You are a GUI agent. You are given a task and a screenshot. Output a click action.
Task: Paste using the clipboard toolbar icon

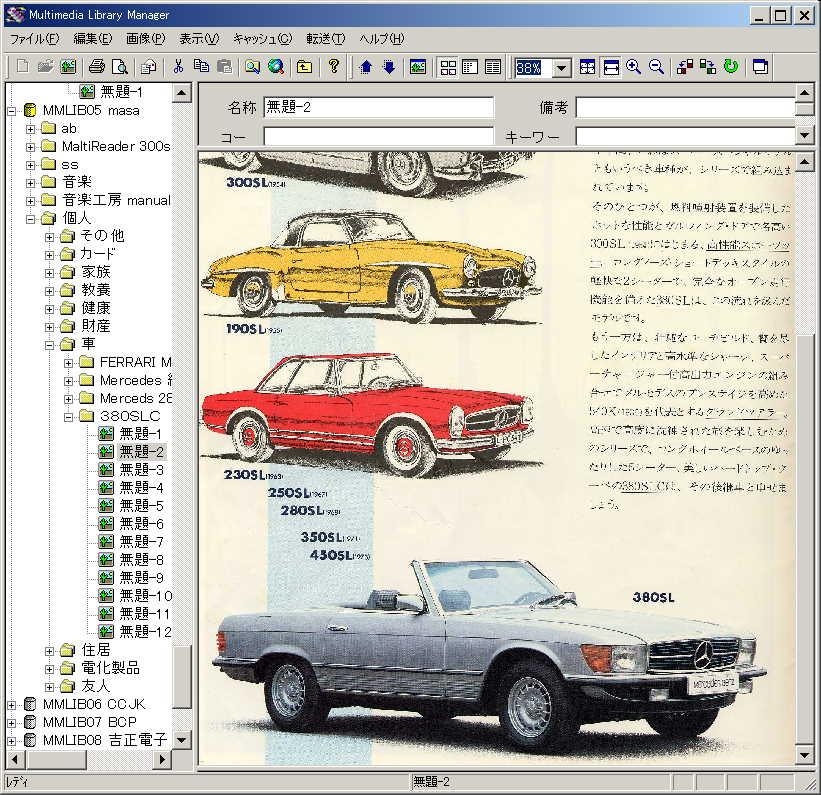tap(224, 67)
